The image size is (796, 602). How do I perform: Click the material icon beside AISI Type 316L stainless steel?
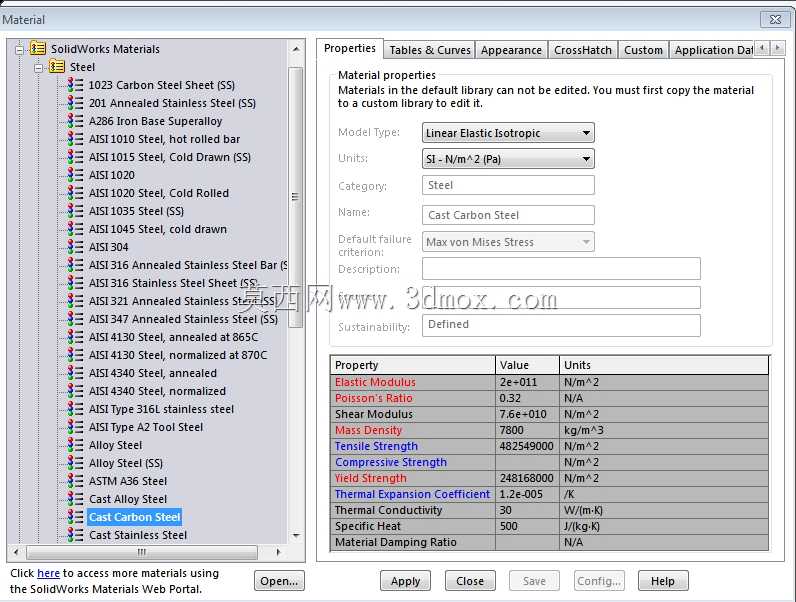(x=76, y=409)
